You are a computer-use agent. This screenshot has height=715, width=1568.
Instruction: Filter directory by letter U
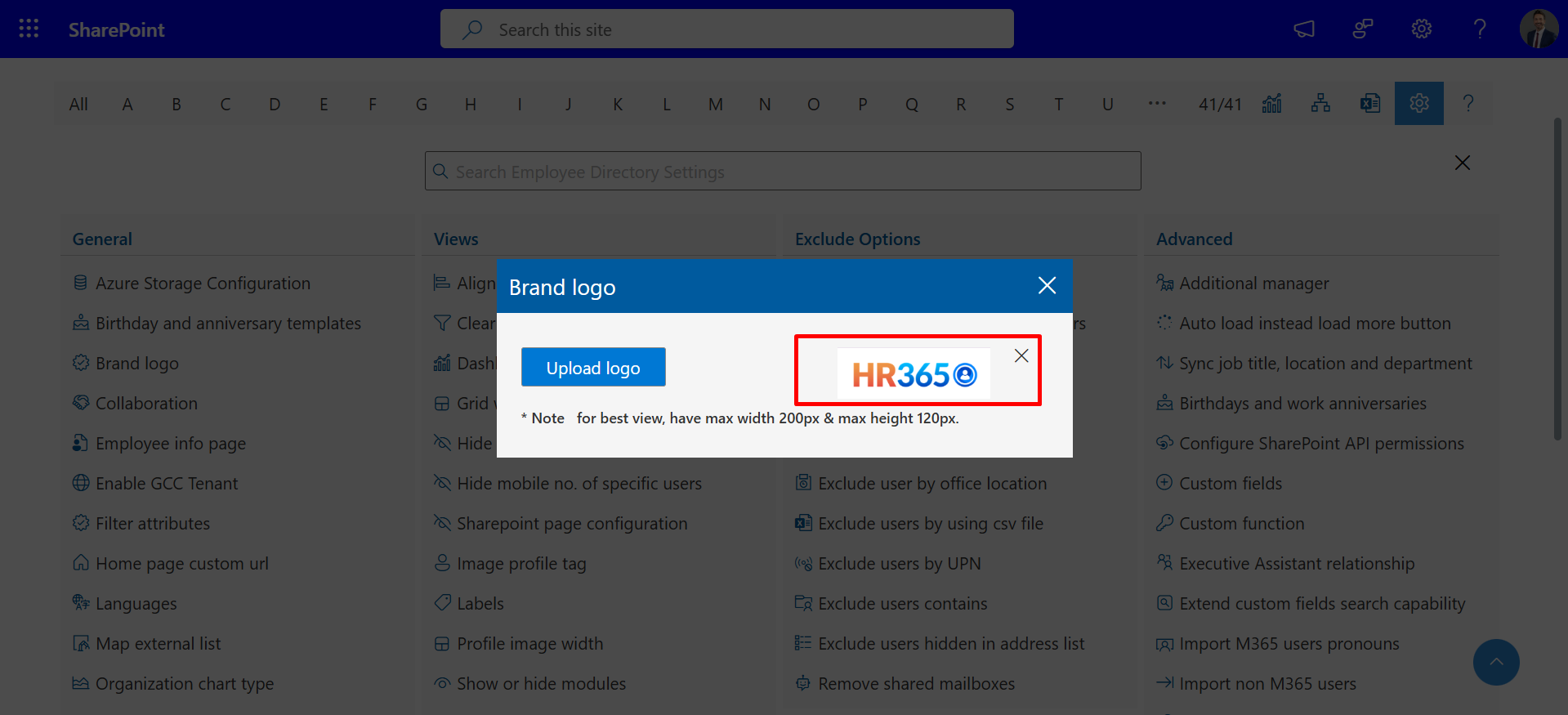pos(1108,105)
